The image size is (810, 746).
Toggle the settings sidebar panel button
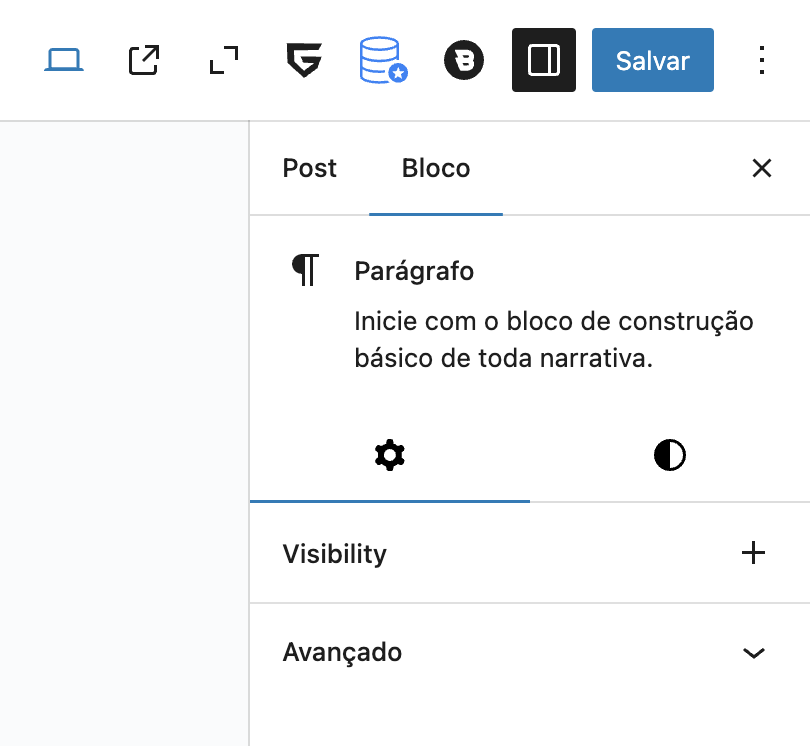coord(543,60)
